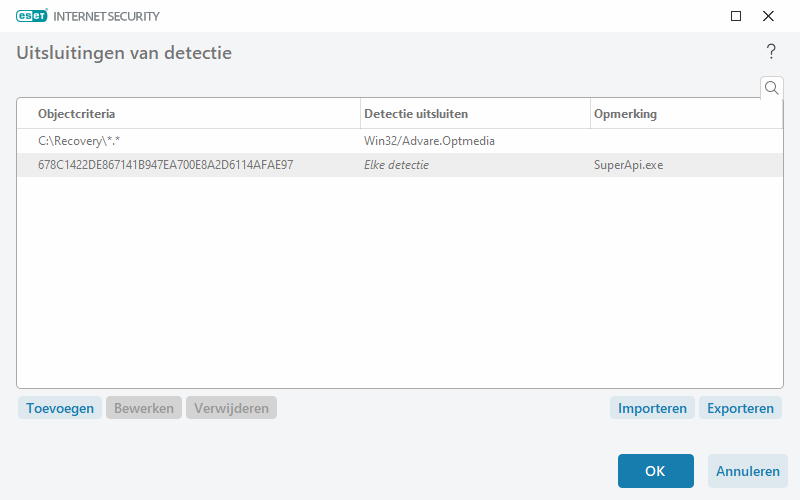Open the search magnifier icon

pos(771,88)
